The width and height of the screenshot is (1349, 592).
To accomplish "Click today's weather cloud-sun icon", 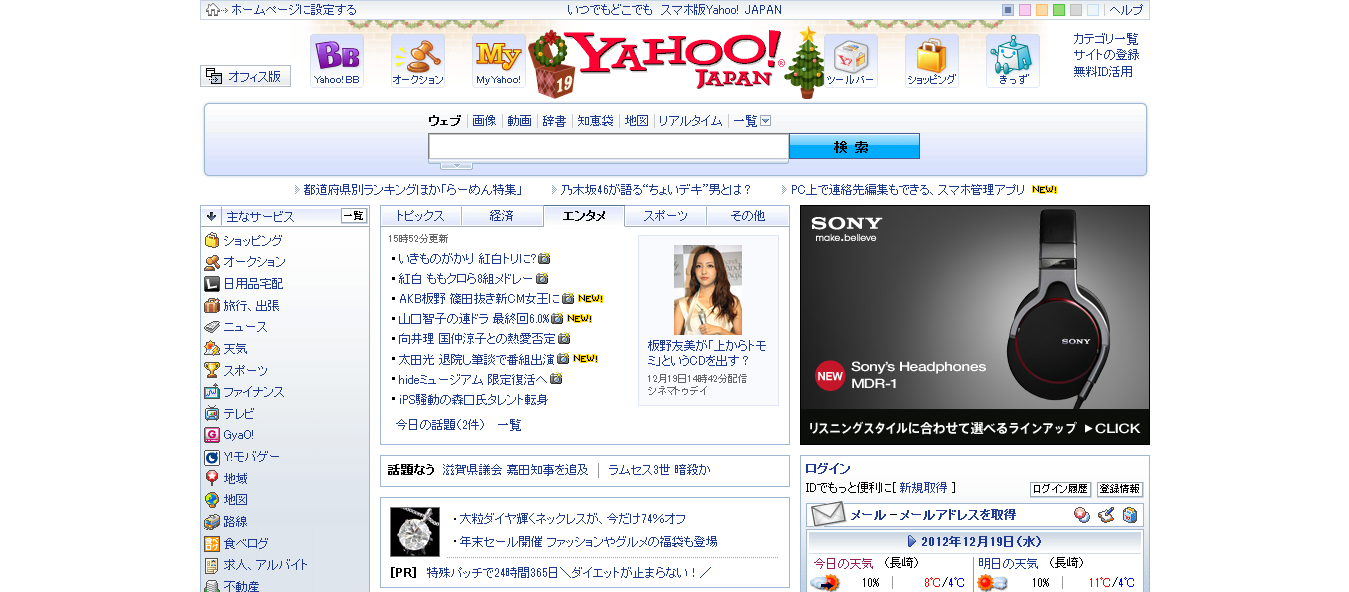I will click(825, 582).
